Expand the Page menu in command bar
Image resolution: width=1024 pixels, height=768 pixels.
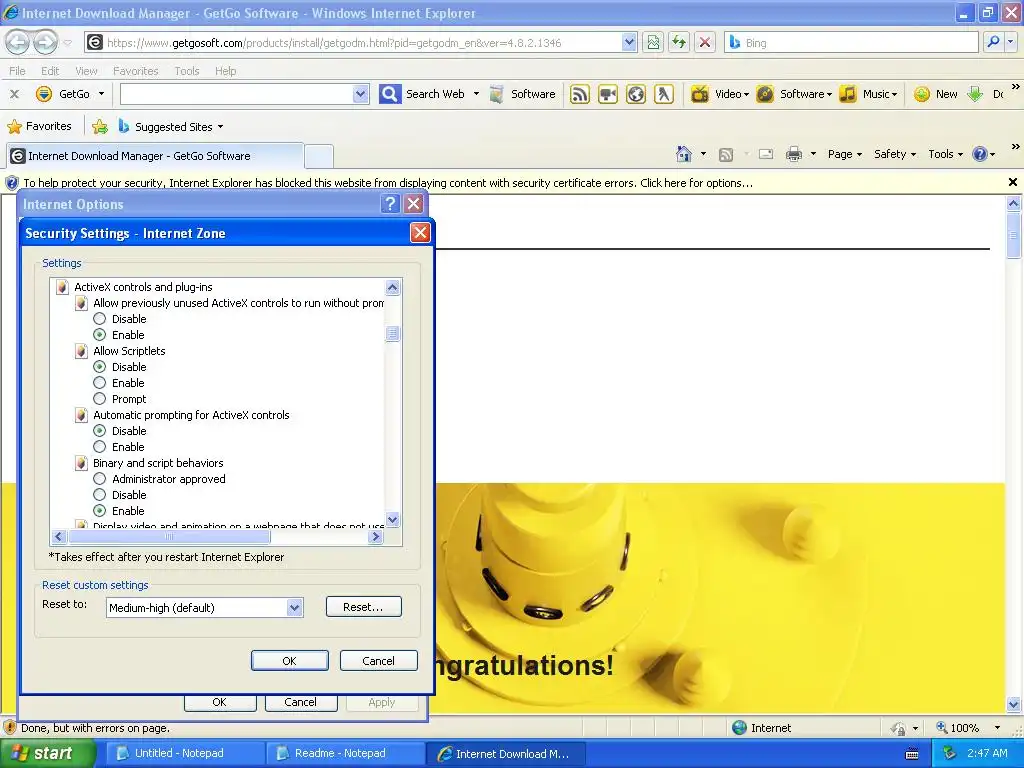(844, 154)
